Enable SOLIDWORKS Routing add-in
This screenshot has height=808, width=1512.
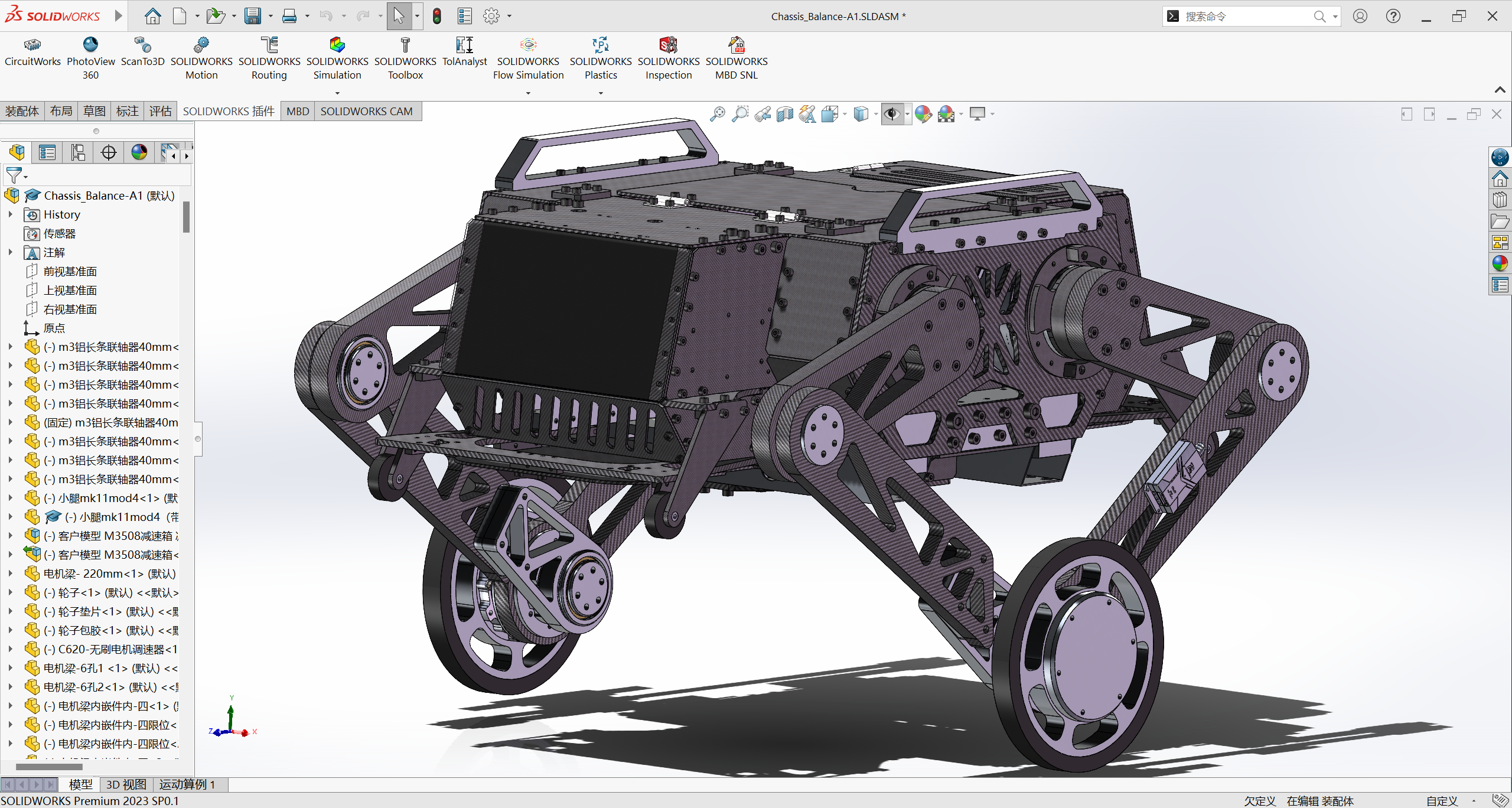[269, 58]
